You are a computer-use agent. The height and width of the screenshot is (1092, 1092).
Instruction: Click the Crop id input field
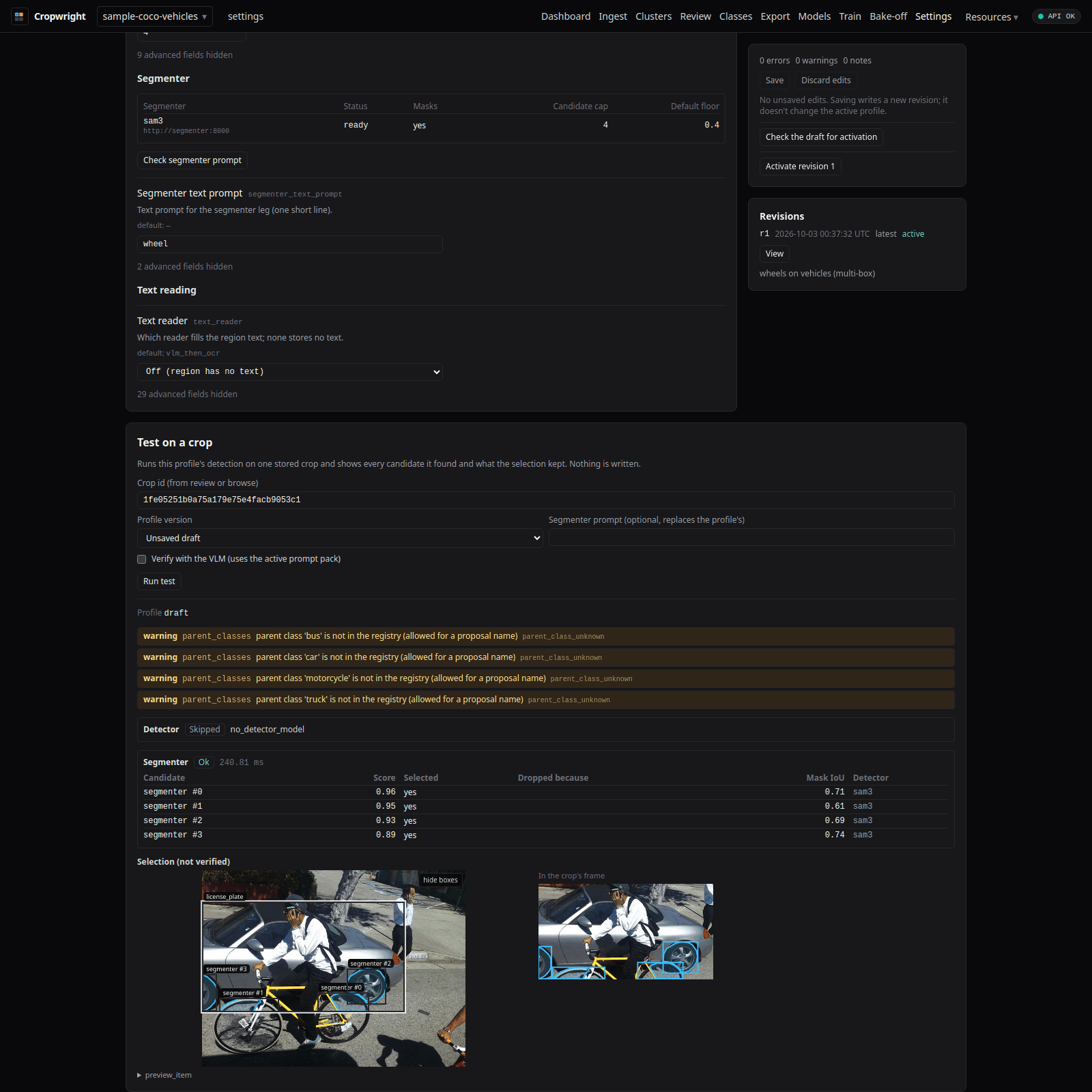pos(545,500)
